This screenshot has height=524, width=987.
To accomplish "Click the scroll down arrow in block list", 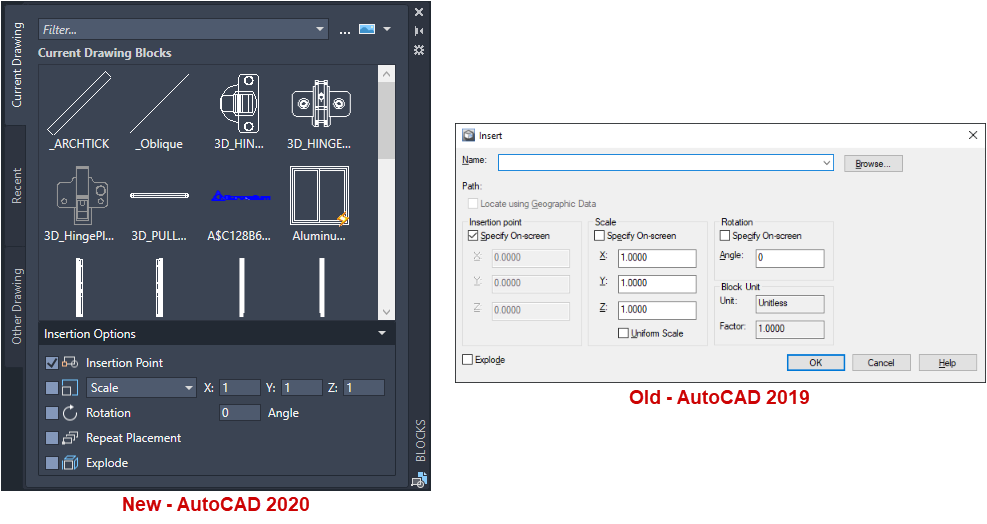I will click(x=386, y=312).
